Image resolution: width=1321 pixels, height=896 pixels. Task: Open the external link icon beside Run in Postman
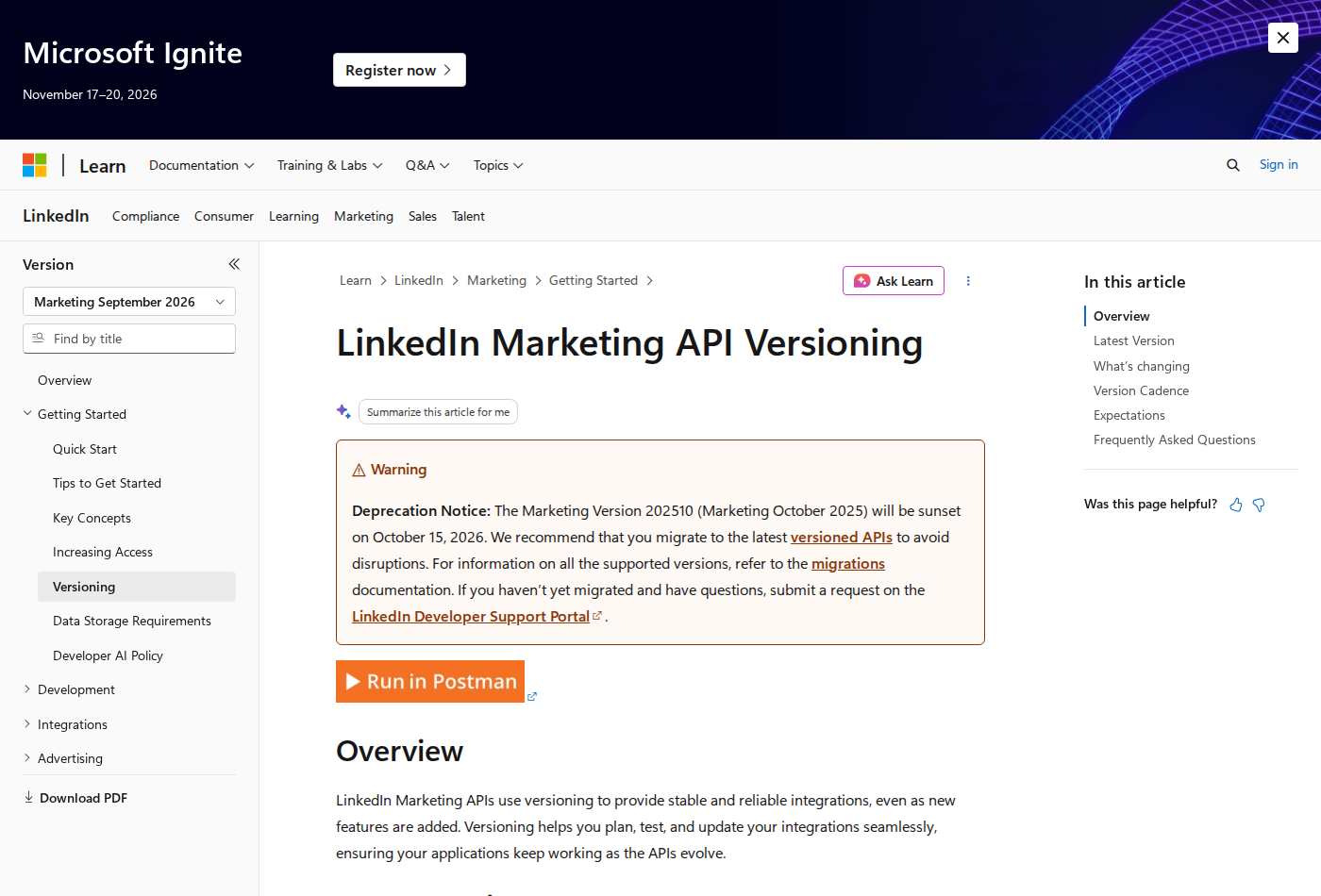(x=532, y=697)
